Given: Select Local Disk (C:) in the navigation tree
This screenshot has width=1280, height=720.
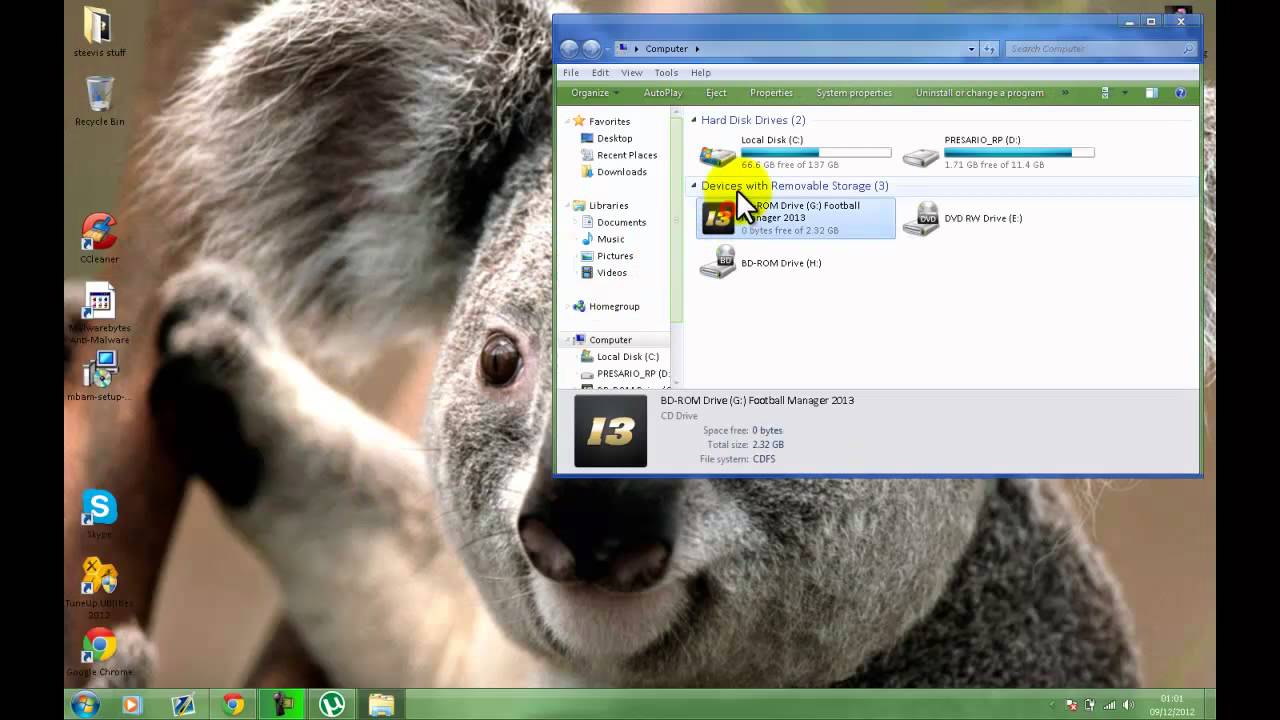Looking at the screenshot, I should (627, 357).
